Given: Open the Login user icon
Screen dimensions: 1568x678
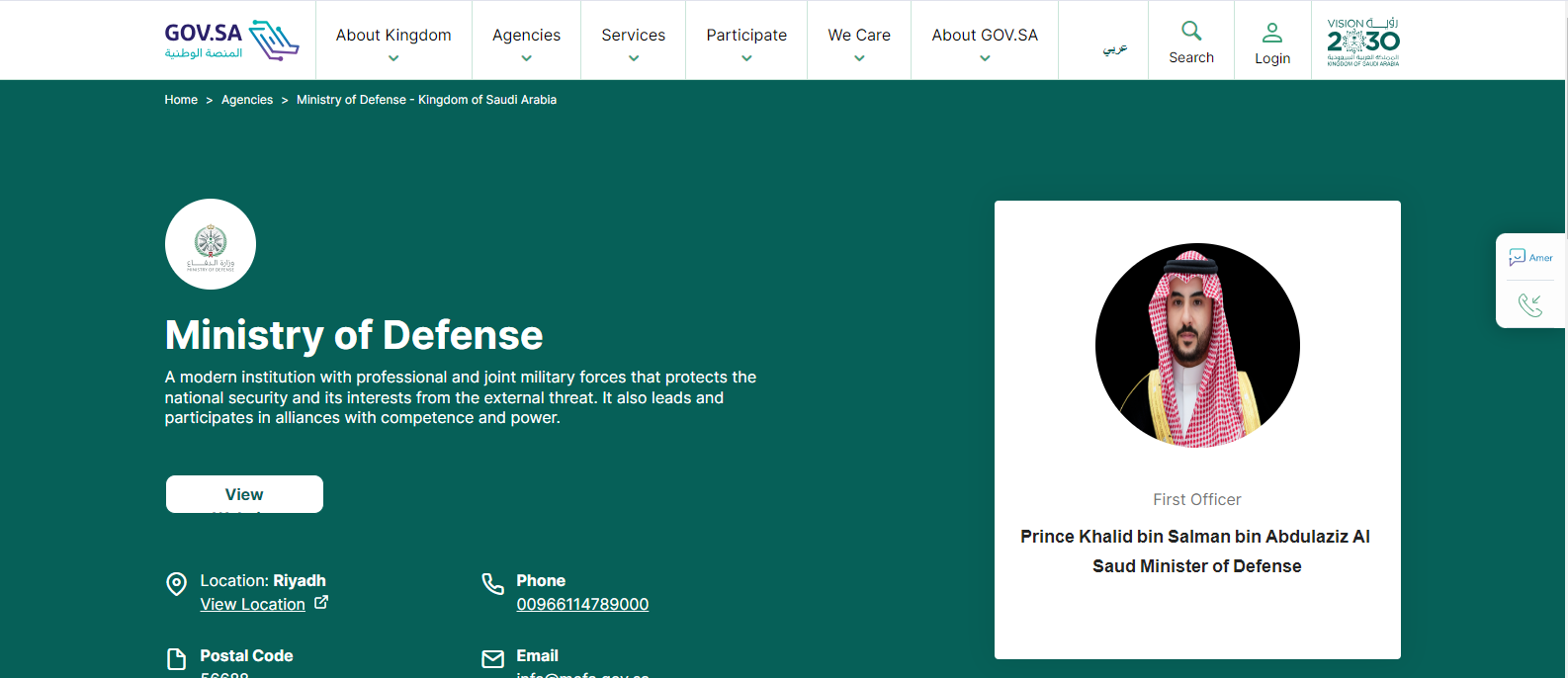Looking at the screenshot, I should pyautogui.click(x=1272, y=33).
